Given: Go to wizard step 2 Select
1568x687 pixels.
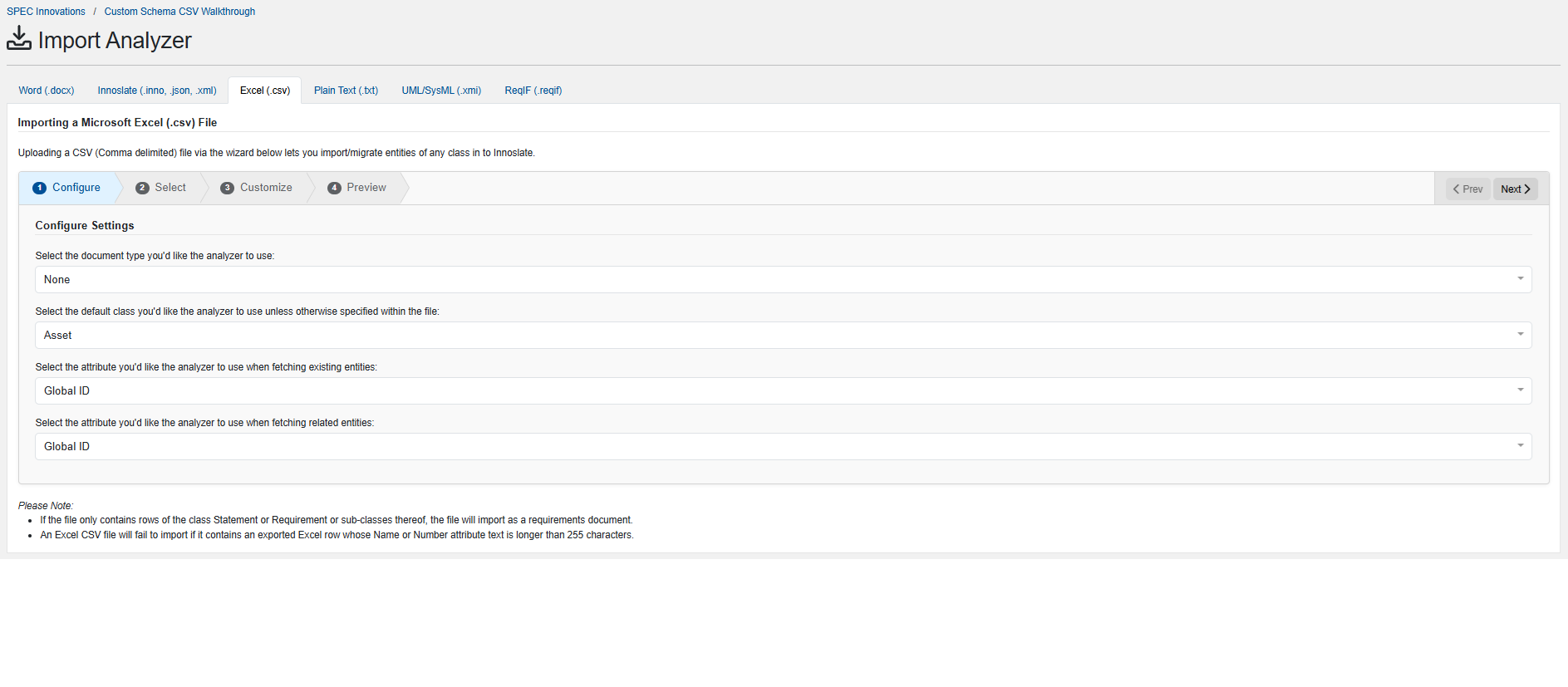Looking at the screenshot, I should tap(161, 188).
